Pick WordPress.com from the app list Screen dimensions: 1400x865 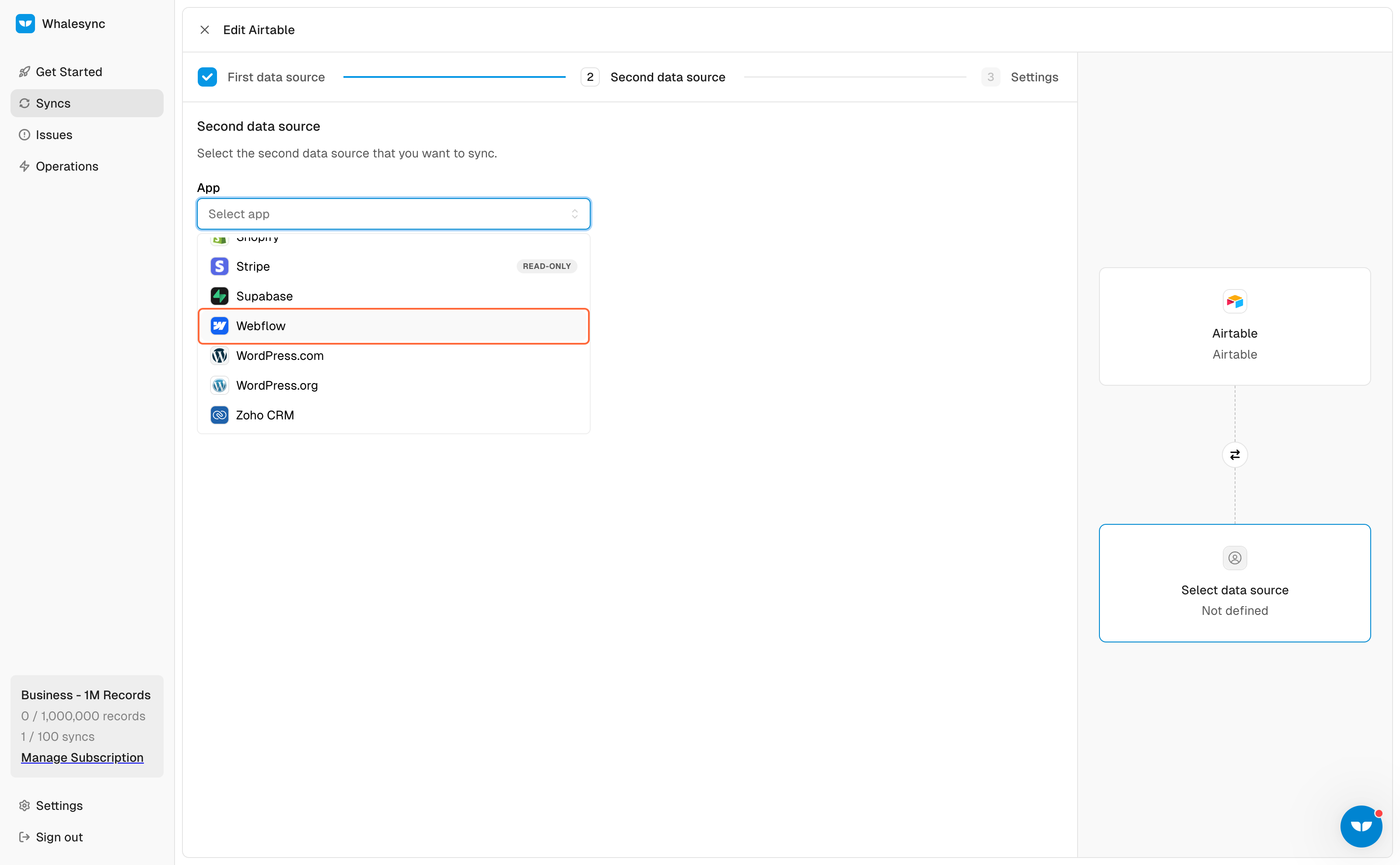[394, 355]
